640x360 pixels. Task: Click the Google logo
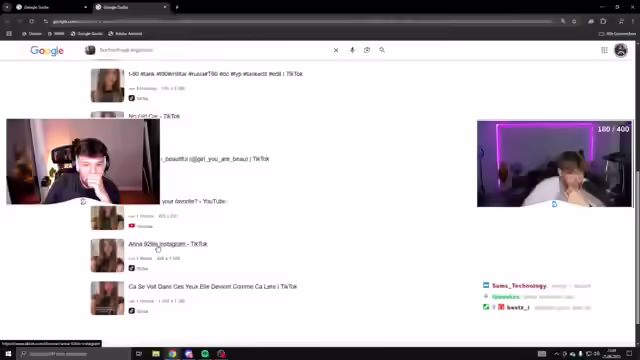[47, 51]
